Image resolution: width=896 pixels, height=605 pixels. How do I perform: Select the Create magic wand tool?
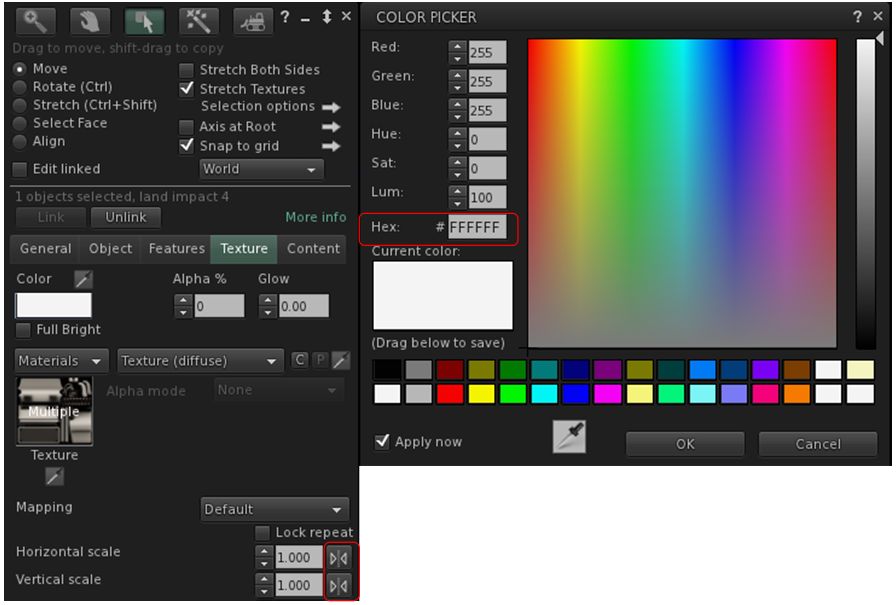(x=199, y=20)
